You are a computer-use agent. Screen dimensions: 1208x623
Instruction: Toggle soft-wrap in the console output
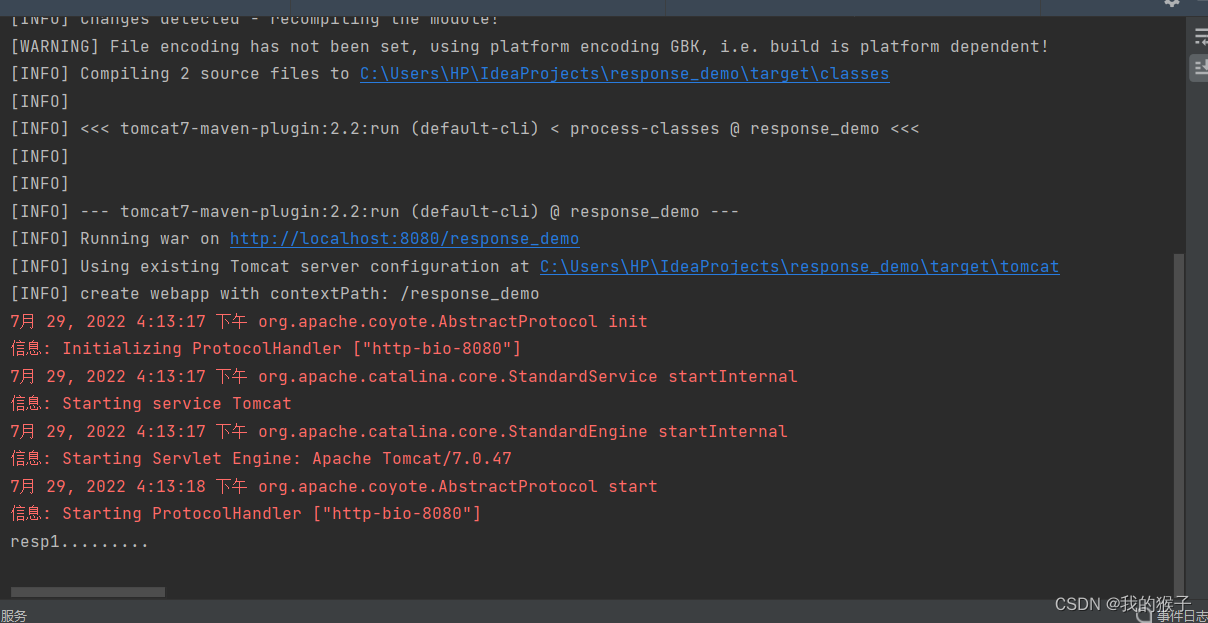(1200, 36)
